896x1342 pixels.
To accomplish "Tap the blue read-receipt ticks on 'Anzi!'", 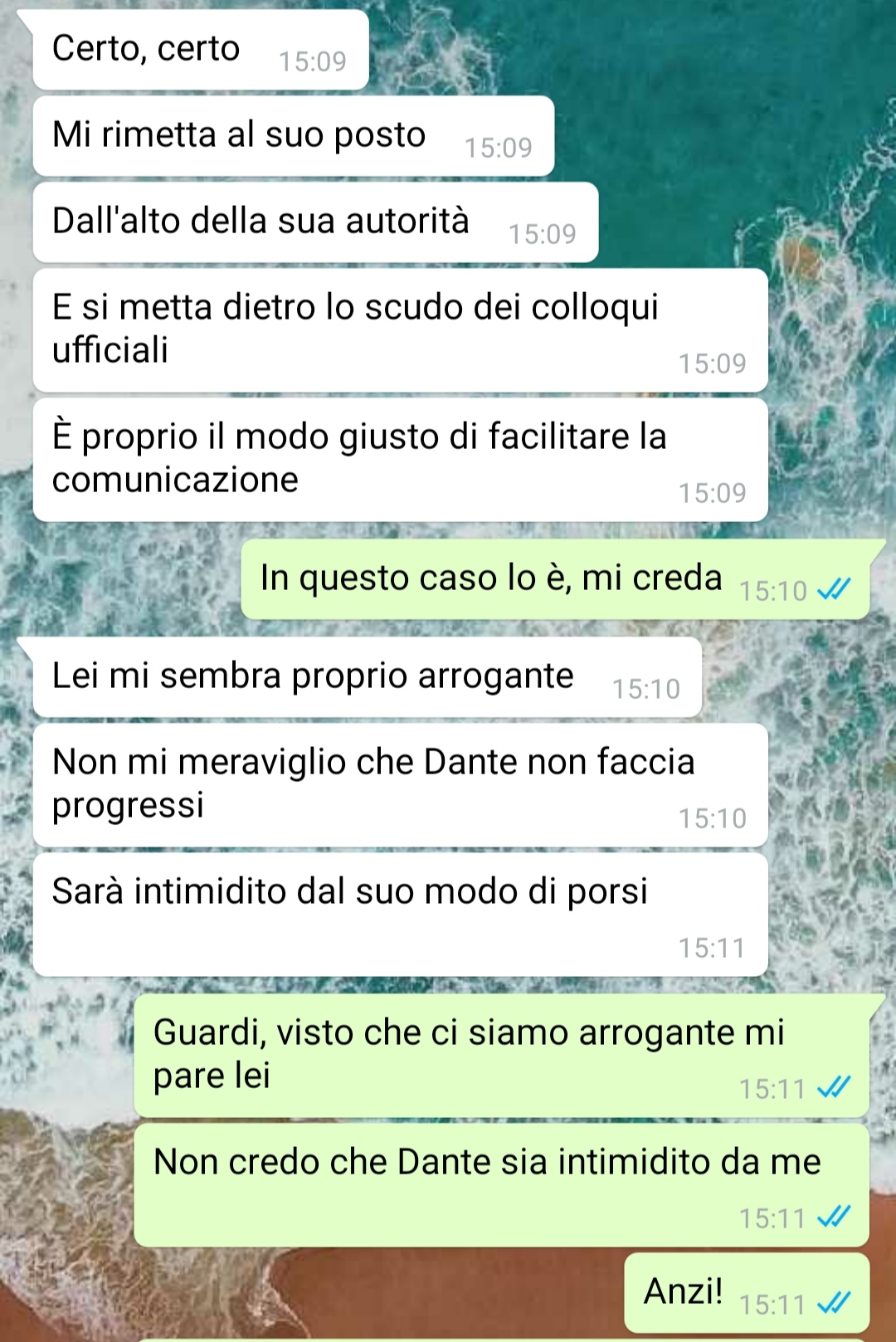I will click(834, 1303).
